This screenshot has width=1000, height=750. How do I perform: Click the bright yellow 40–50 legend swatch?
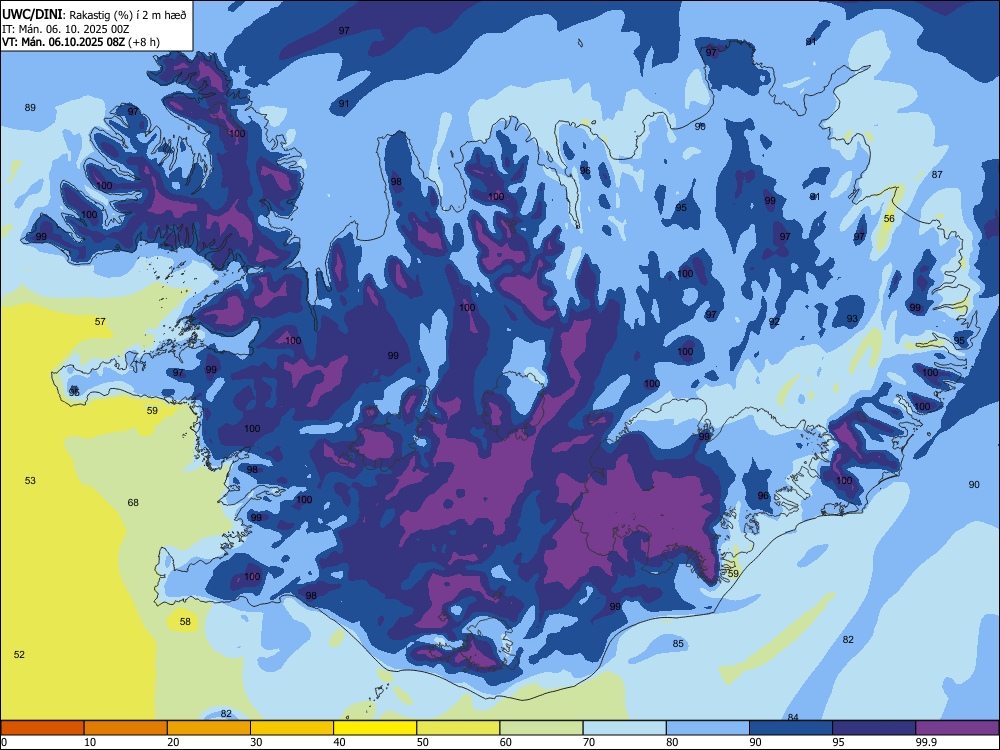375,728
